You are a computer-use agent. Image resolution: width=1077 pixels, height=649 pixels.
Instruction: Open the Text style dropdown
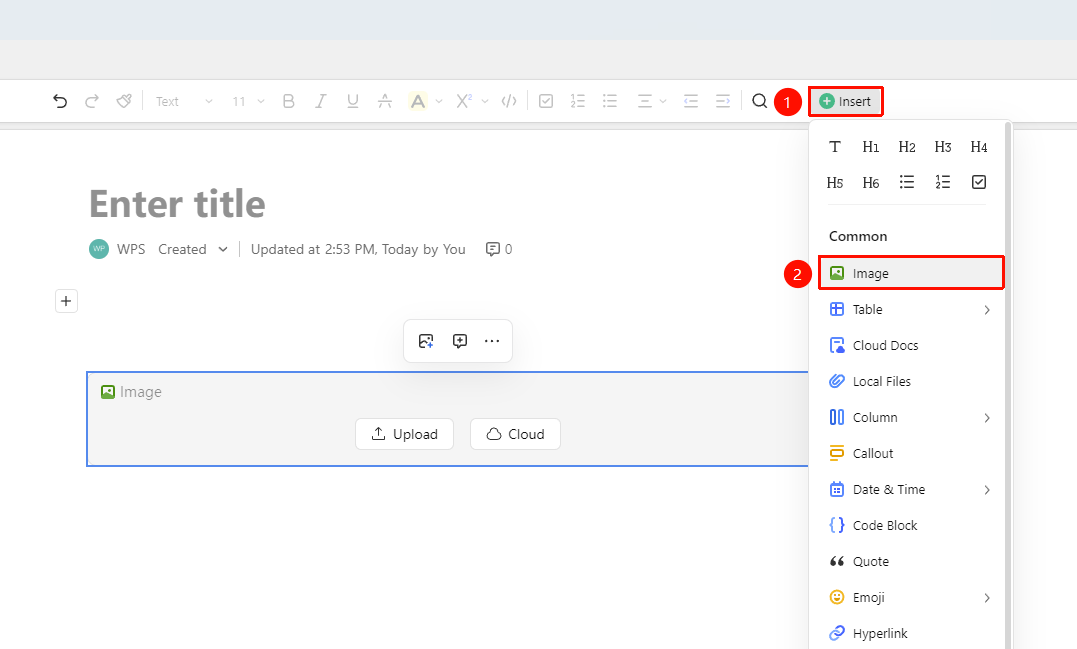(x=184, y=102)
